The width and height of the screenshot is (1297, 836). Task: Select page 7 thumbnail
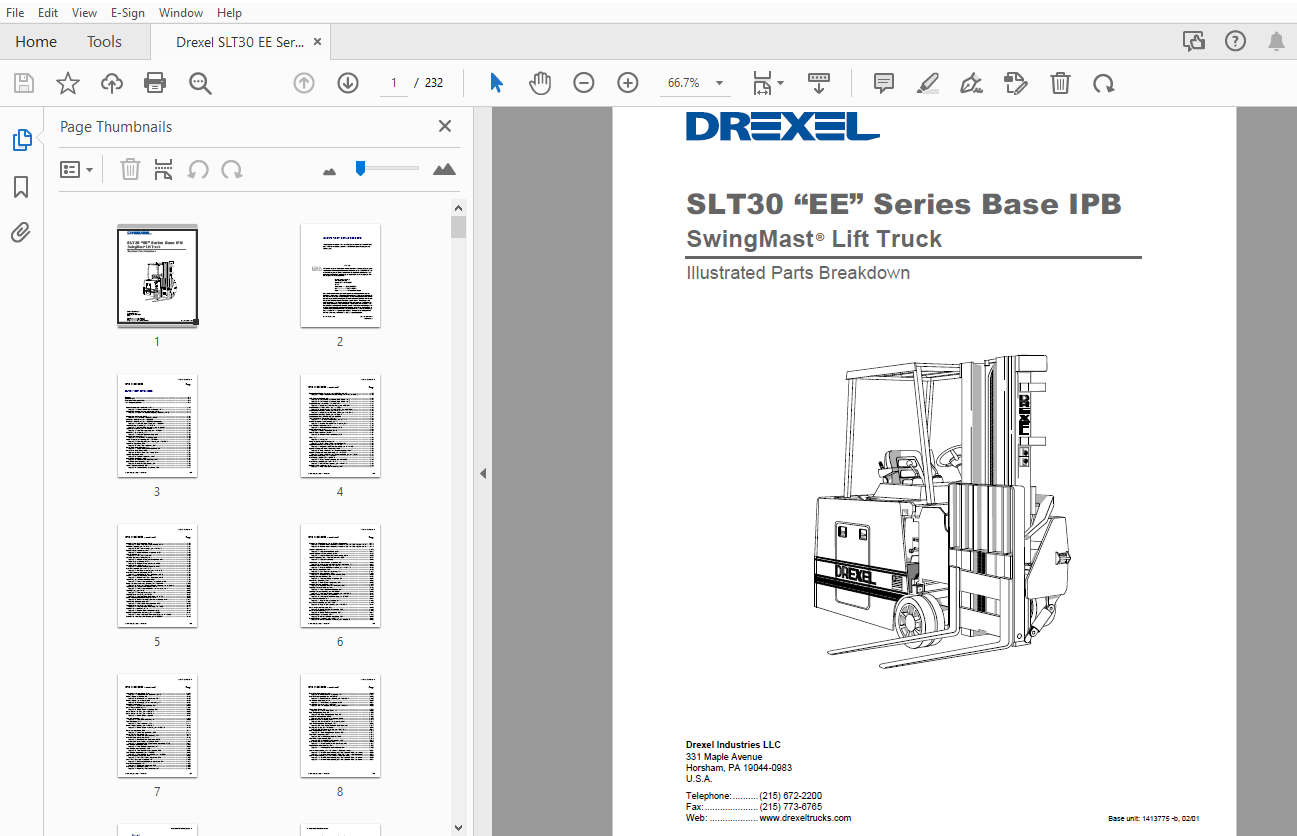(157, 726)
